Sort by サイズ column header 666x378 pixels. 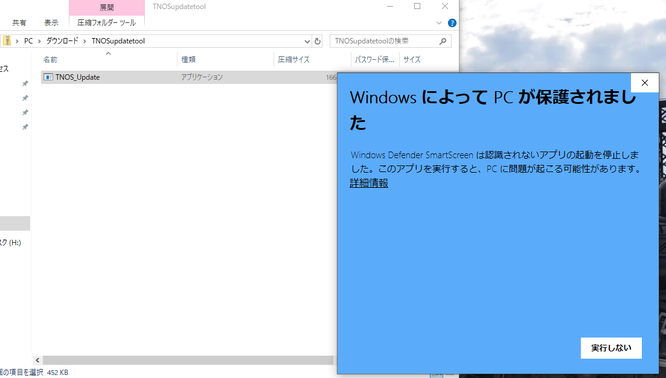(x=412, y=59)
